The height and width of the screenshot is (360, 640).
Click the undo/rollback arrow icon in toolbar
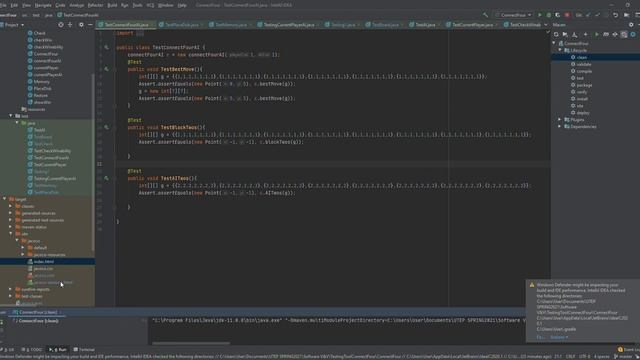point(616,15)
